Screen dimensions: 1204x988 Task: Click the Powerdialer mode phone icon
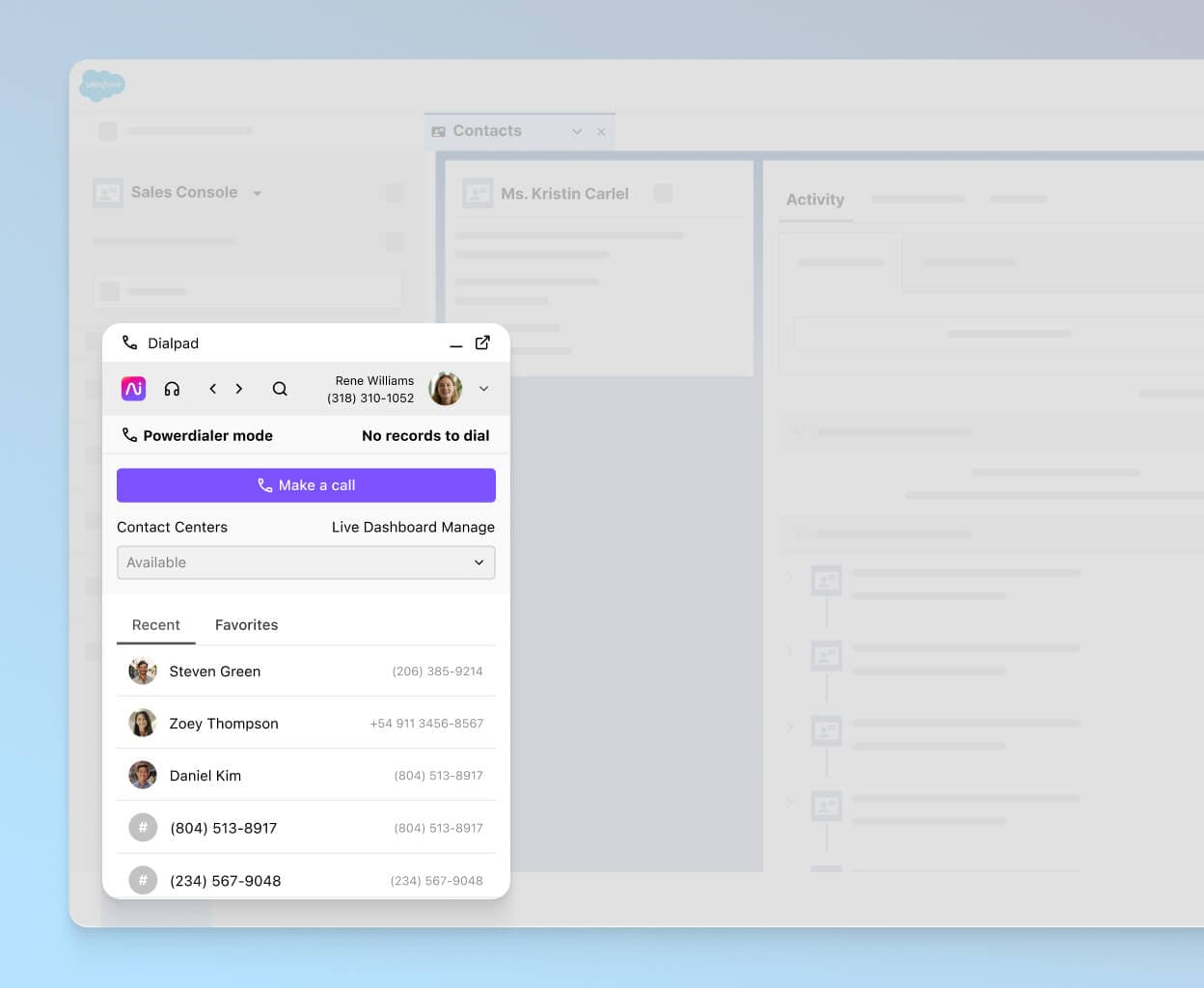[129, 434]
